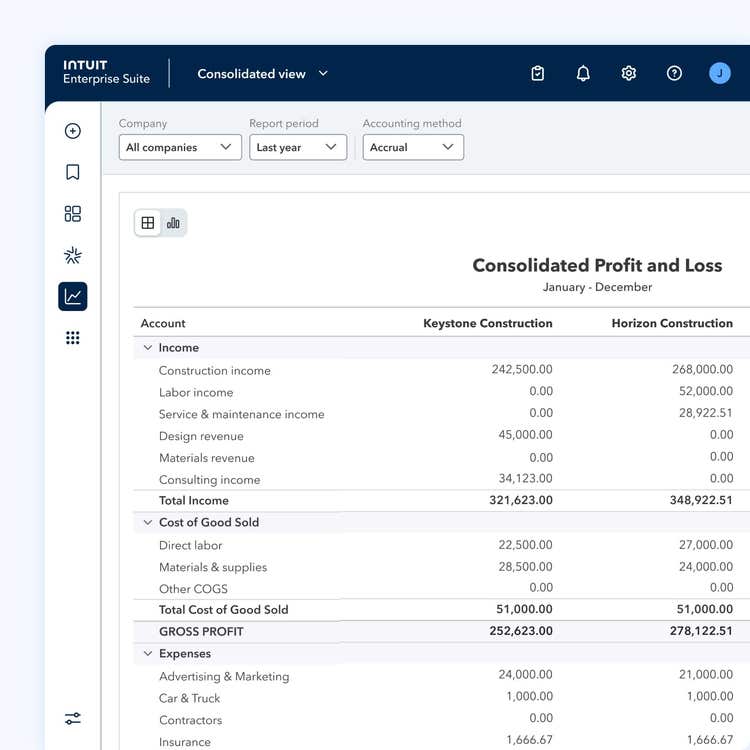
Task: Collapse the Expenses section
Action: click(148, 653)
